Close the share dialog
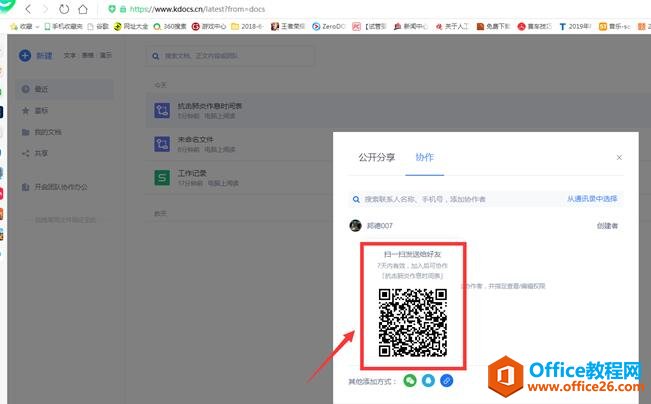This screenshot has height=404, width=651. click(619, 157)
